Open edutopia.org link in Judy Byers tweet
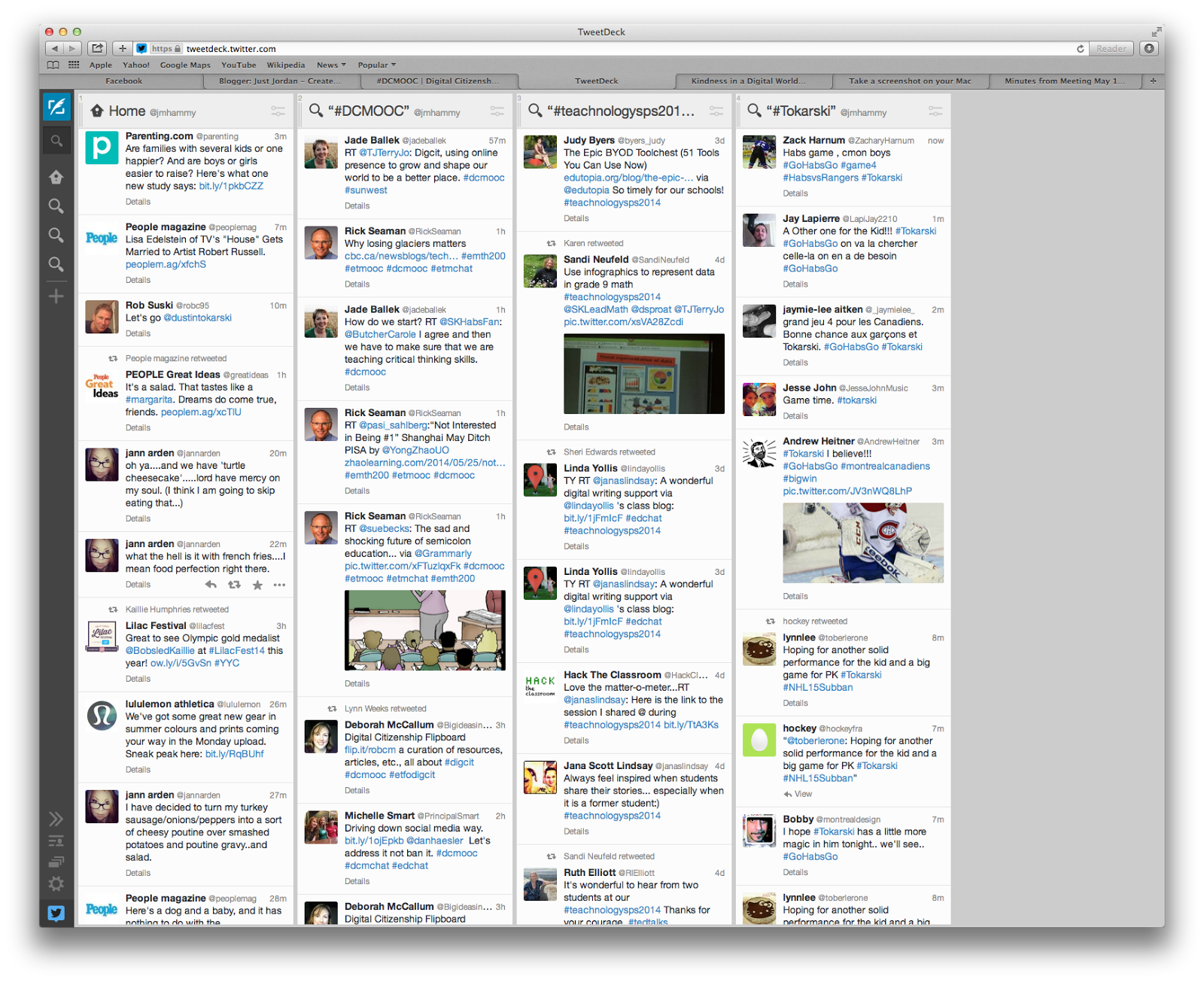 coord(628,178)
